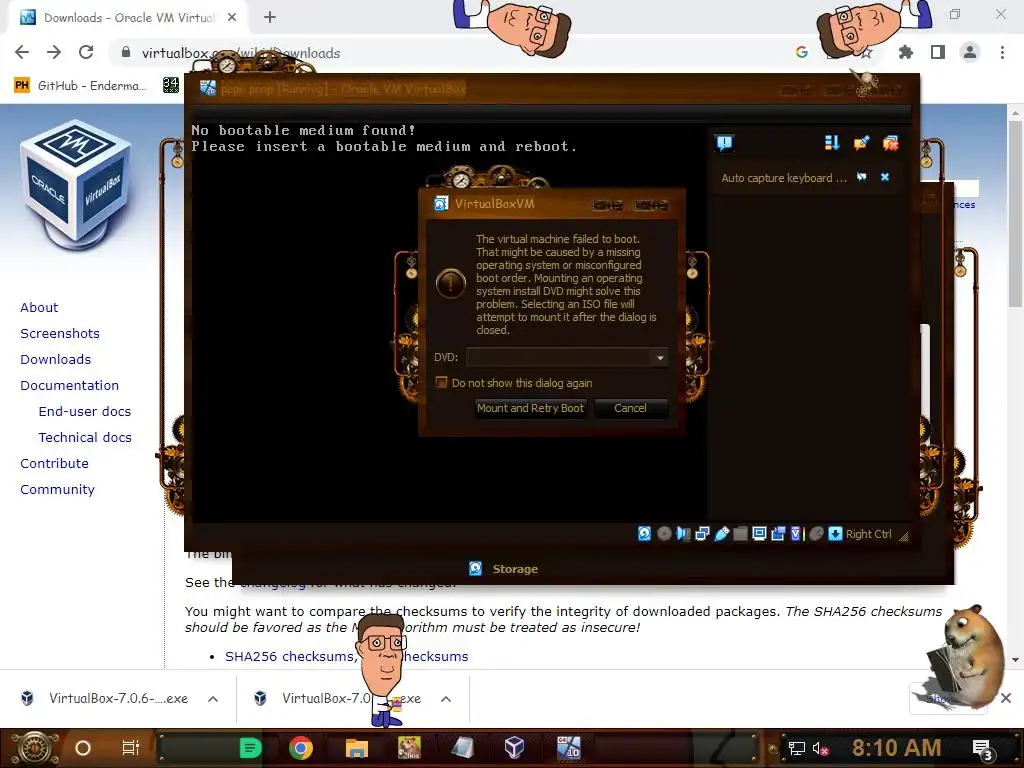The width and height of the screenshot is (1024, 768).
Task: Toggle notification ordering icon in notification panel
Action: (831, 143)
